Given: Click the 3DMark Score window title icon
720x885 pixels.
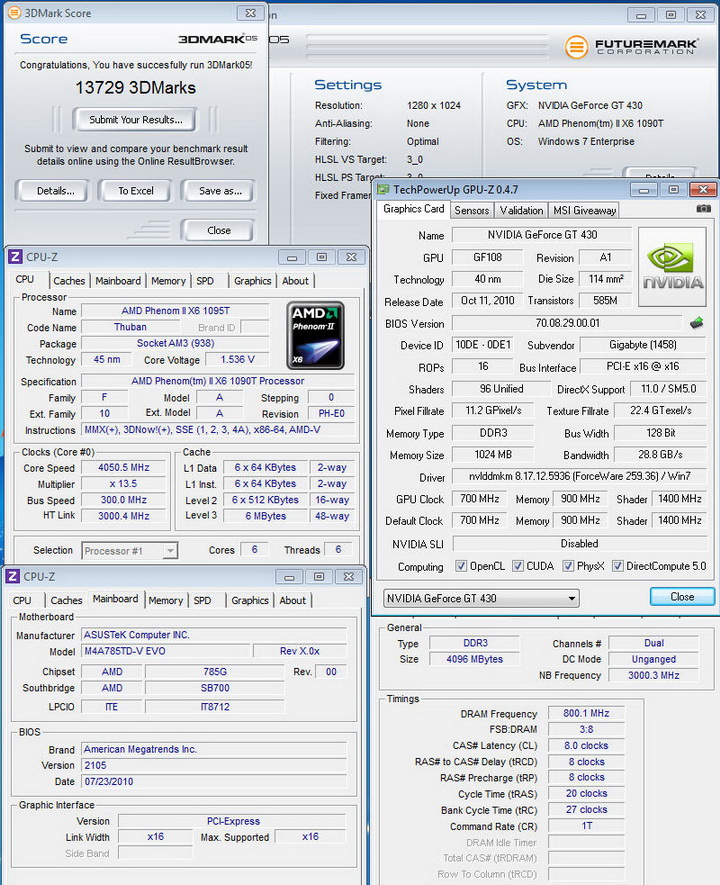Looking at the screenshot, I should [x=14, y=12].
